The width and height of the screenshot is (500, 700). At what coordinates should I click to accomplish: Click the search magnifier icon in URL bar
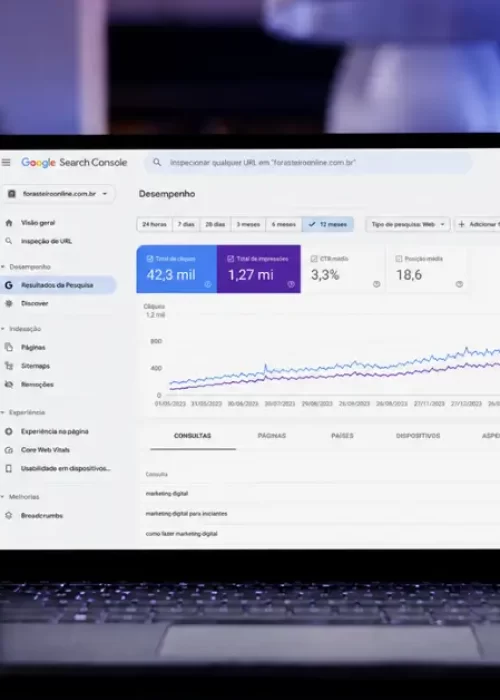pos(157,162)
